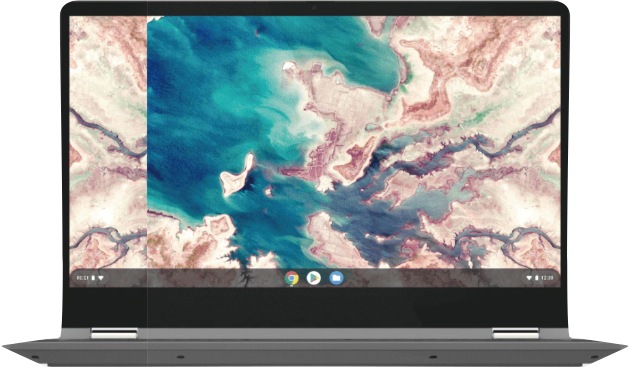Click the left silver hinge
Image resolution: width=630 pixels, height=368 pixels.
(x=114, y=333)
